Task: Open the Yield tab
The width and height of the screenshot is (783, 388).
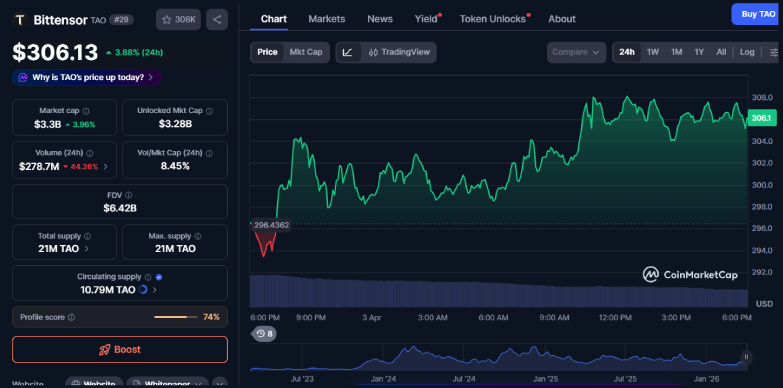Action: (x=426, y=19)
